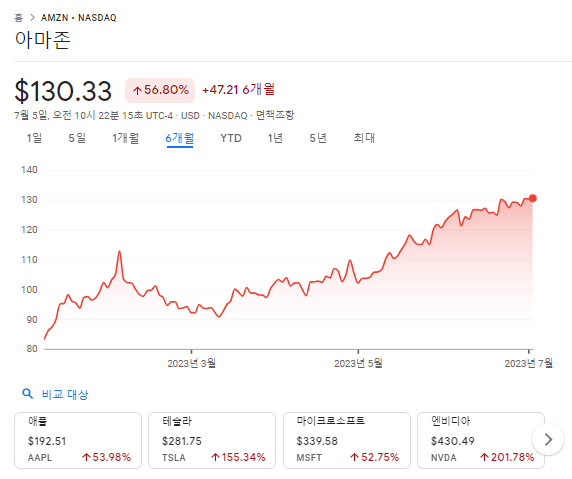The width and height of the screenshot is (572, 479).
Task: Click the 140 y-axis value
Action: [x=29, y=170]
